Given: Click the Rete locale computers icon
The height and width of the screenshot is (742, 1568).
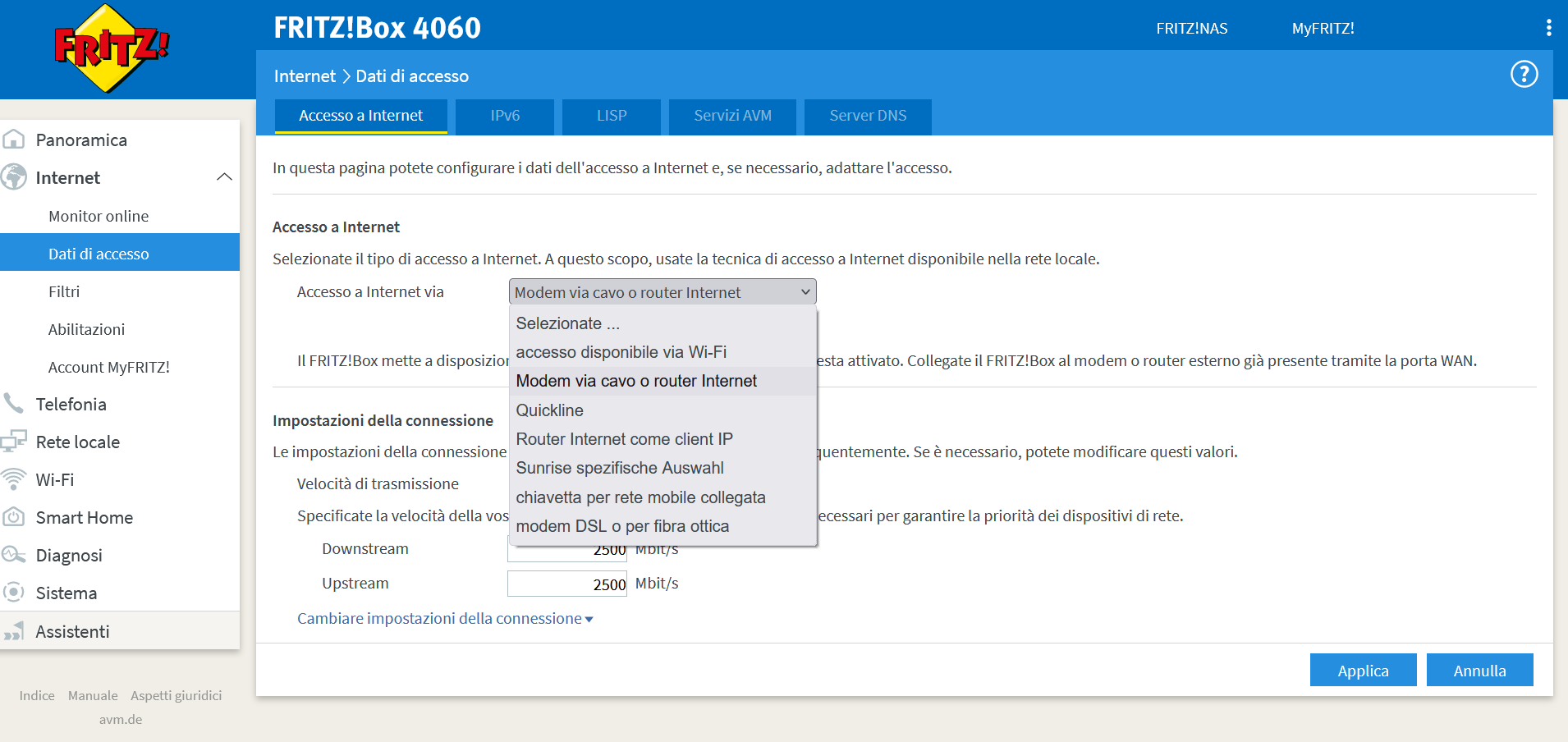Looking at the screenshot, I should click(13, 442).
